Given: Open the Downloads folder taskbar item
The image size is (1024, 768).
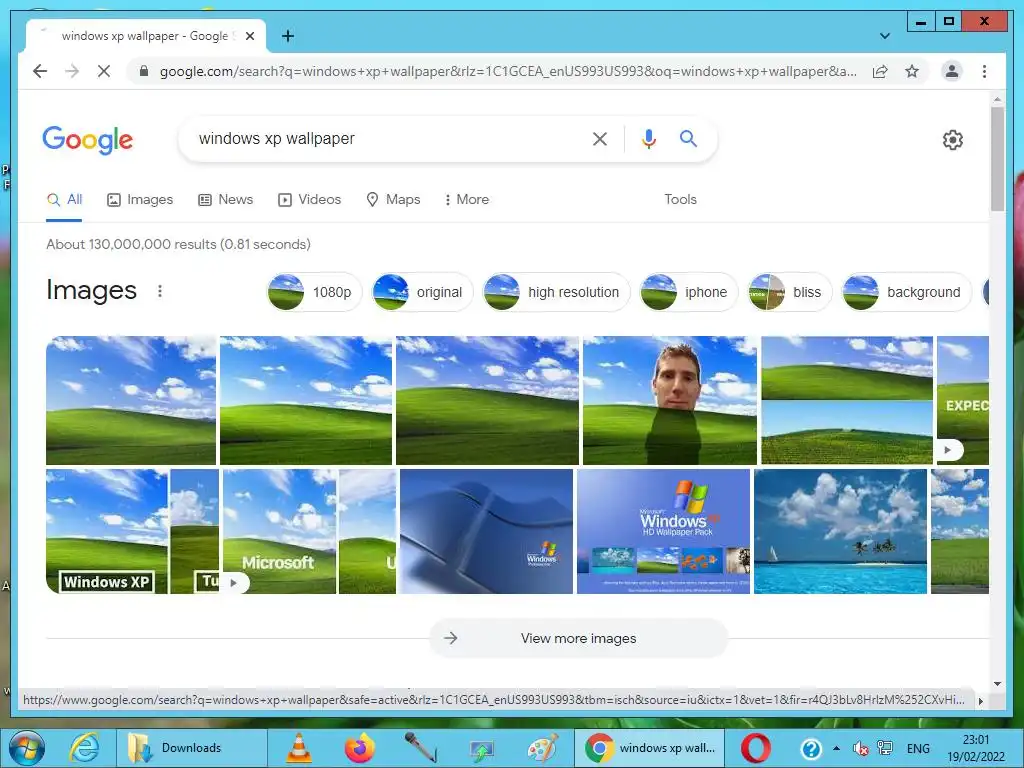Looking at the screenshot, I should point(192,748).
